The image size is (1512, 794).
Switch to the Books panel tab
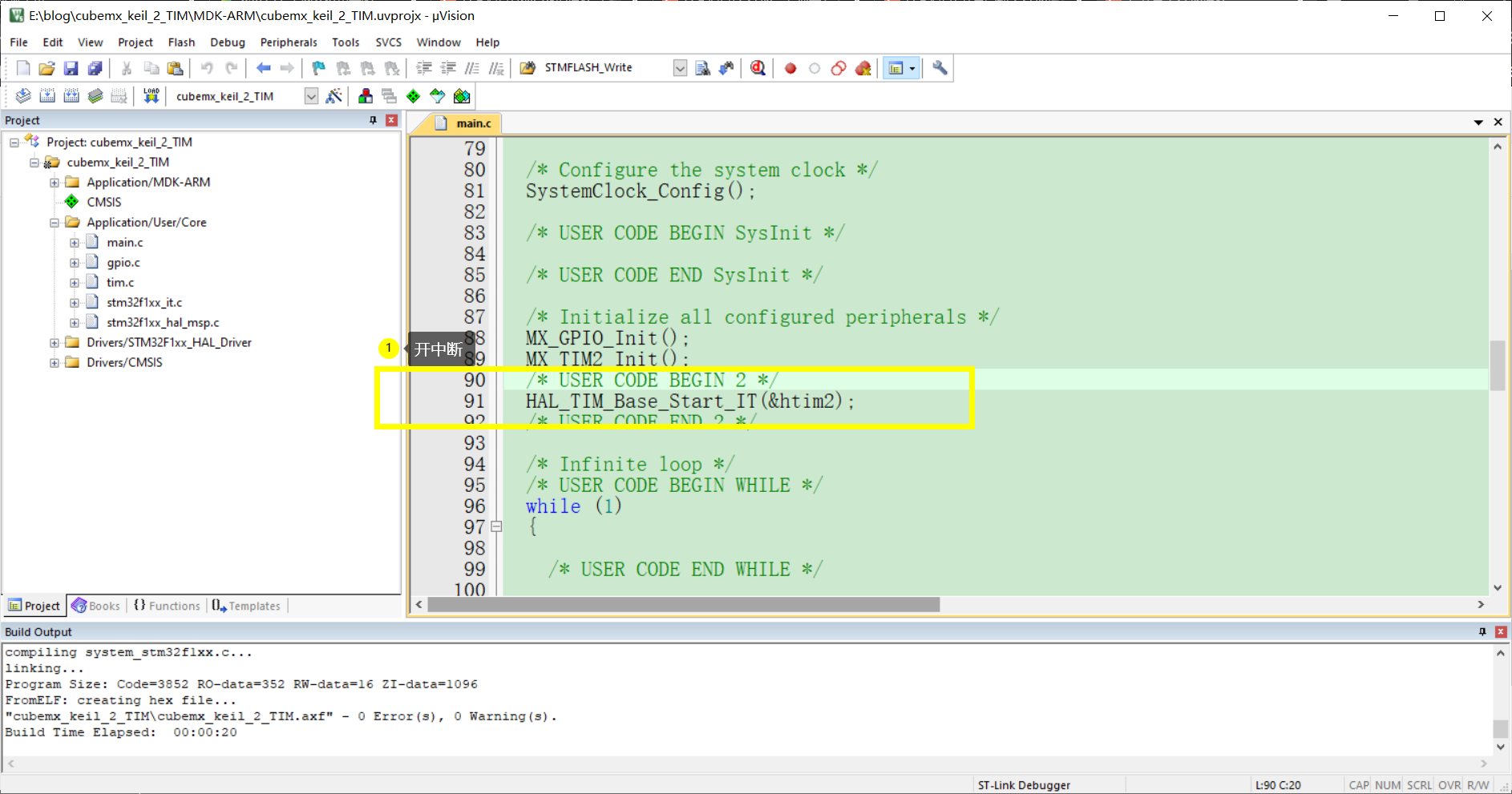[95, 606]
